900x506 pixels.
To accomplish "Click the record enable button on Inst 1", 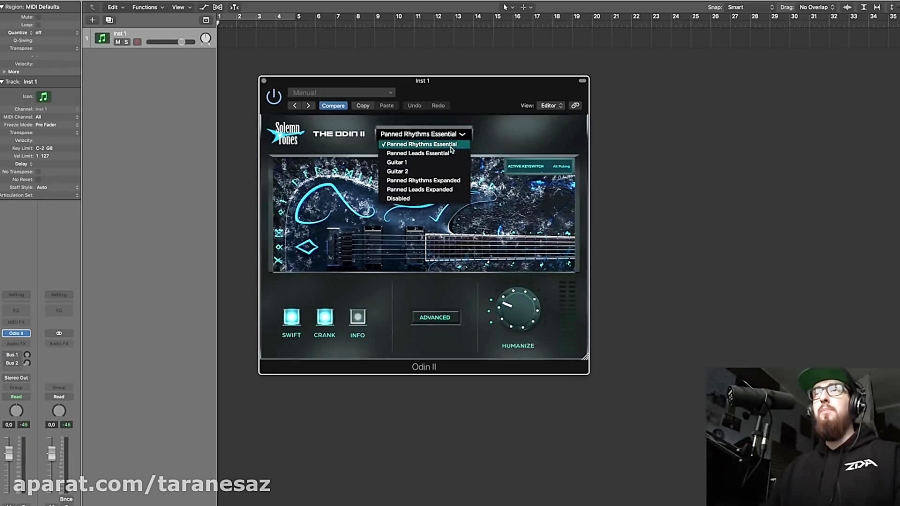I will pos(137,42).
